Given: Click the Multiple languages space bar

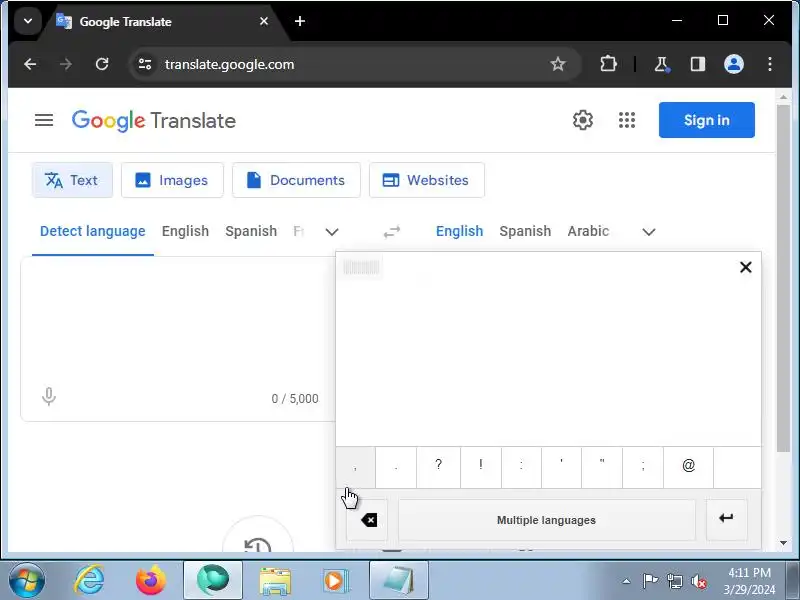Looking at the screenshot, I should coord(546,520).
